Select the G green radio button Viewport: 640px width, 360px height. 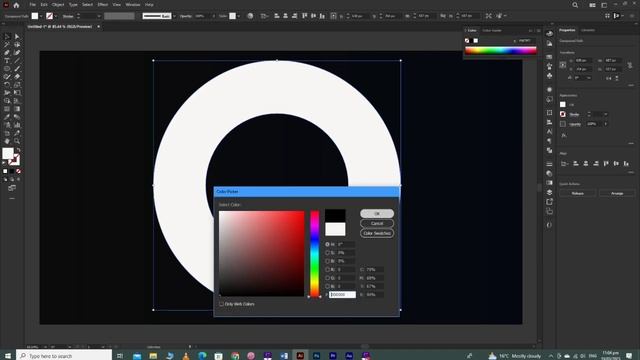pos(327,278)
